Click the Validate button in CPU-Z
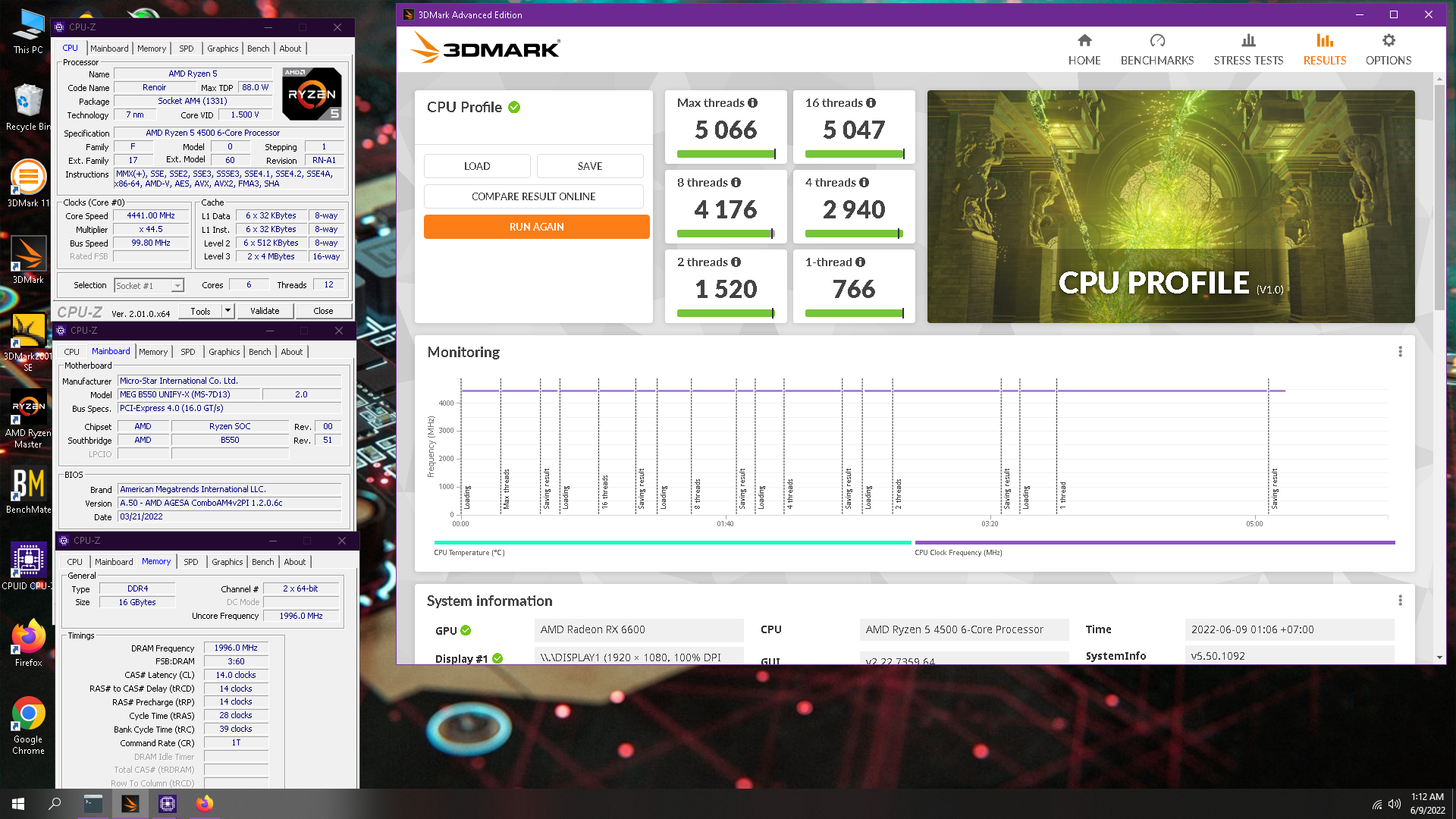 point(265,311)
